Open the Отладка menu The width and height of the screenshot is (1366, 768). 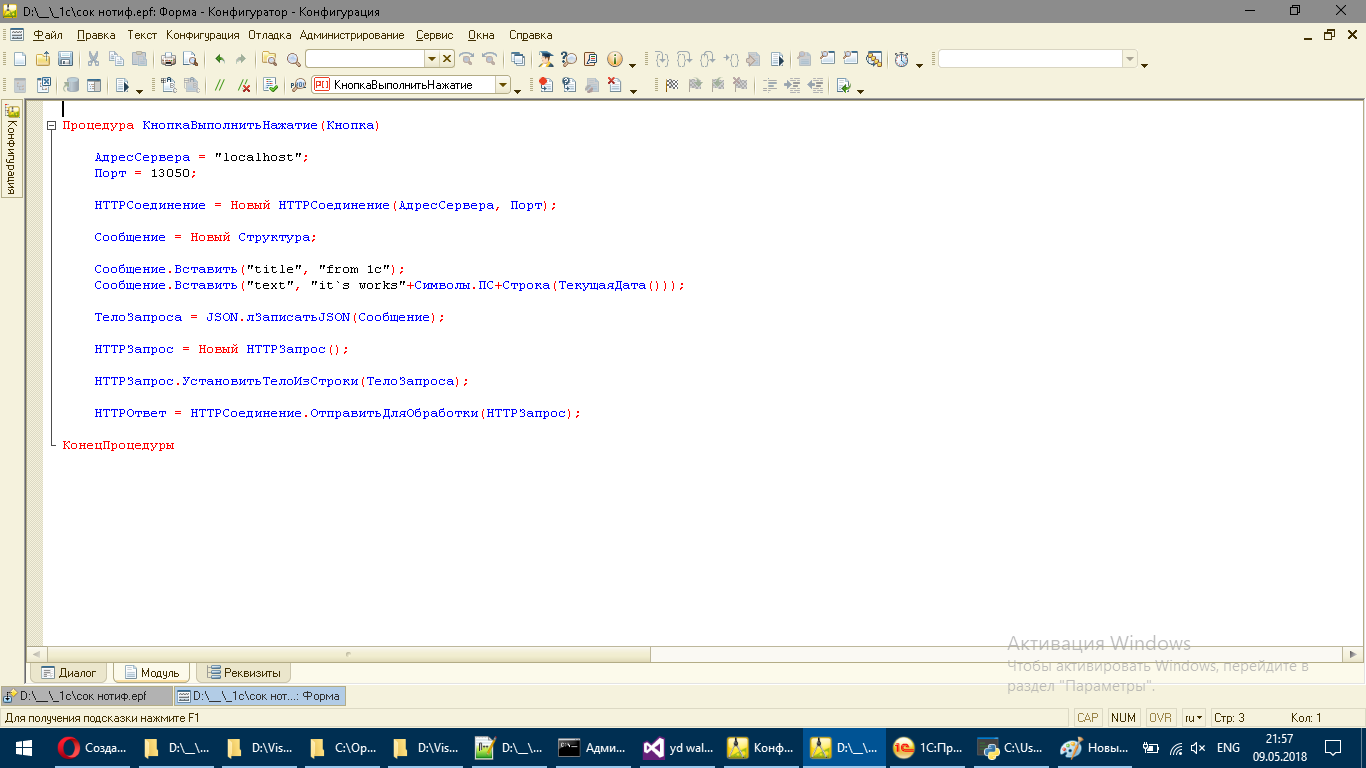(x=269, y=34)
